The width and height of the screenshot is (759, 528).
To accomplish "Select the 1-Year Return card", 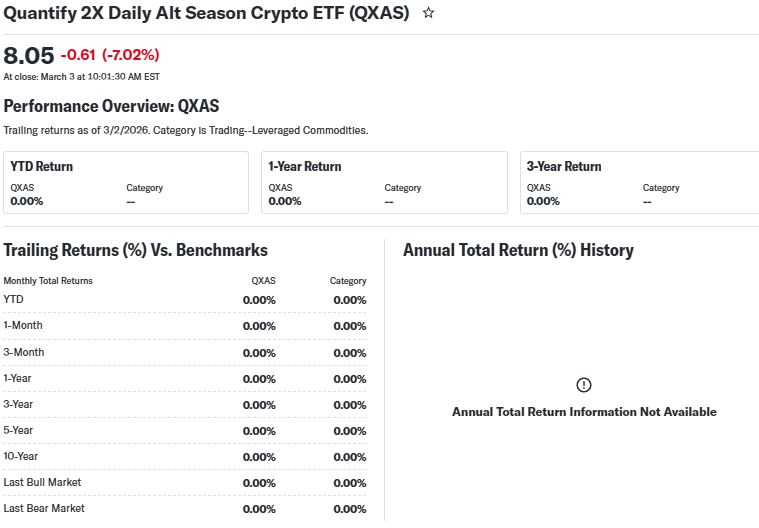I will (383, 182).
